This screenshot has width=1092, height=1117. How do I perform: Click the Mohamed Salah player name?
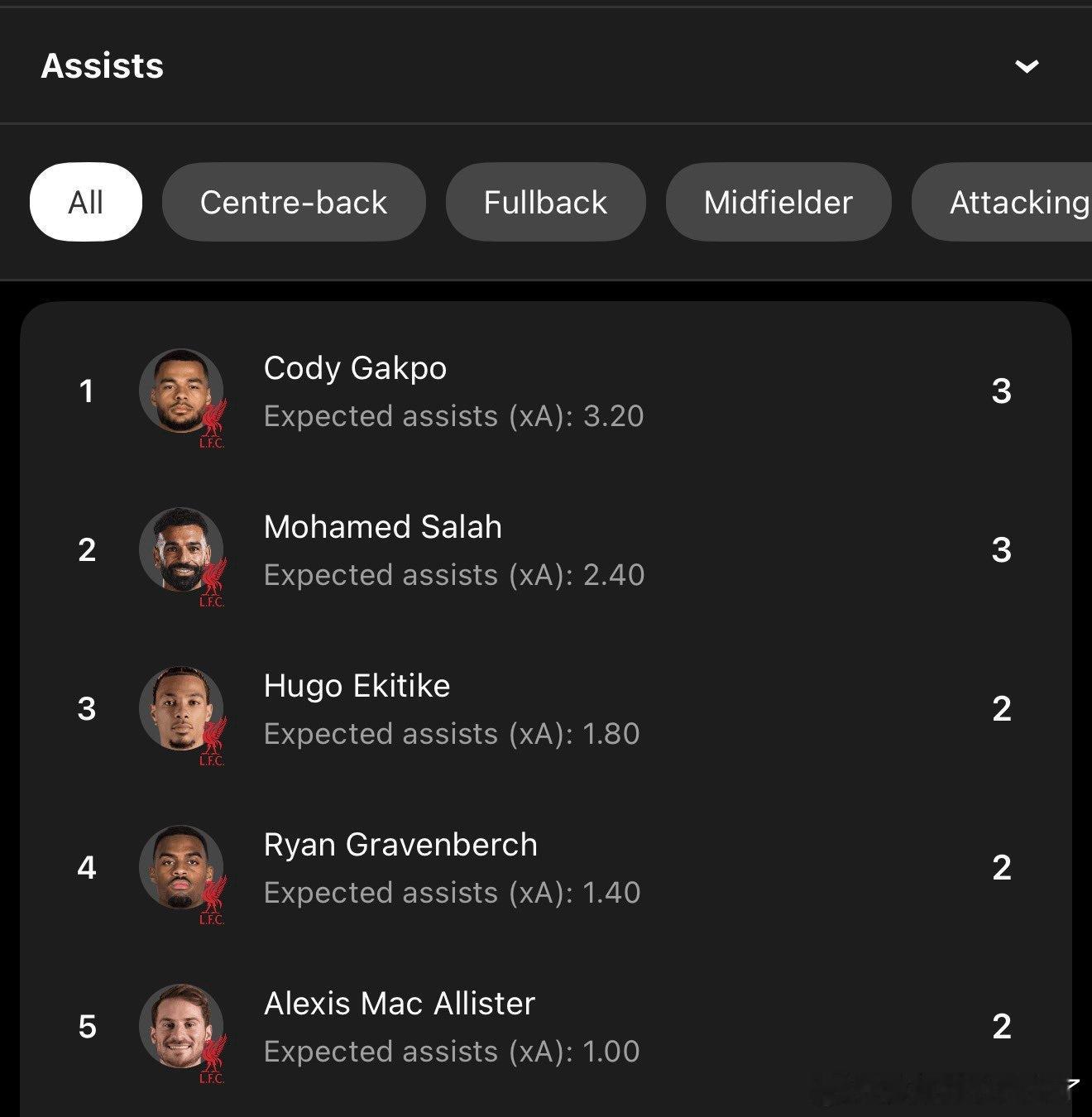(x=383, y=527)
